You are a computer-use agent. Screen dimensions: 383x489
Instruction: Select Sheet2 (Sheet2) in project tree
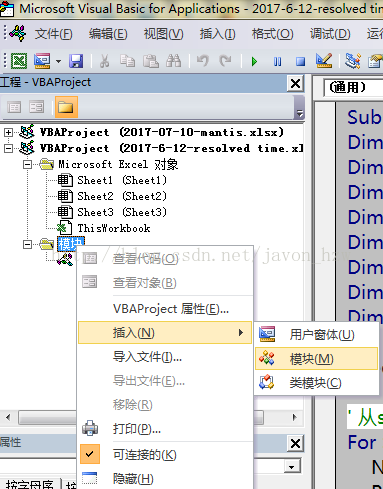pos(122,196)
